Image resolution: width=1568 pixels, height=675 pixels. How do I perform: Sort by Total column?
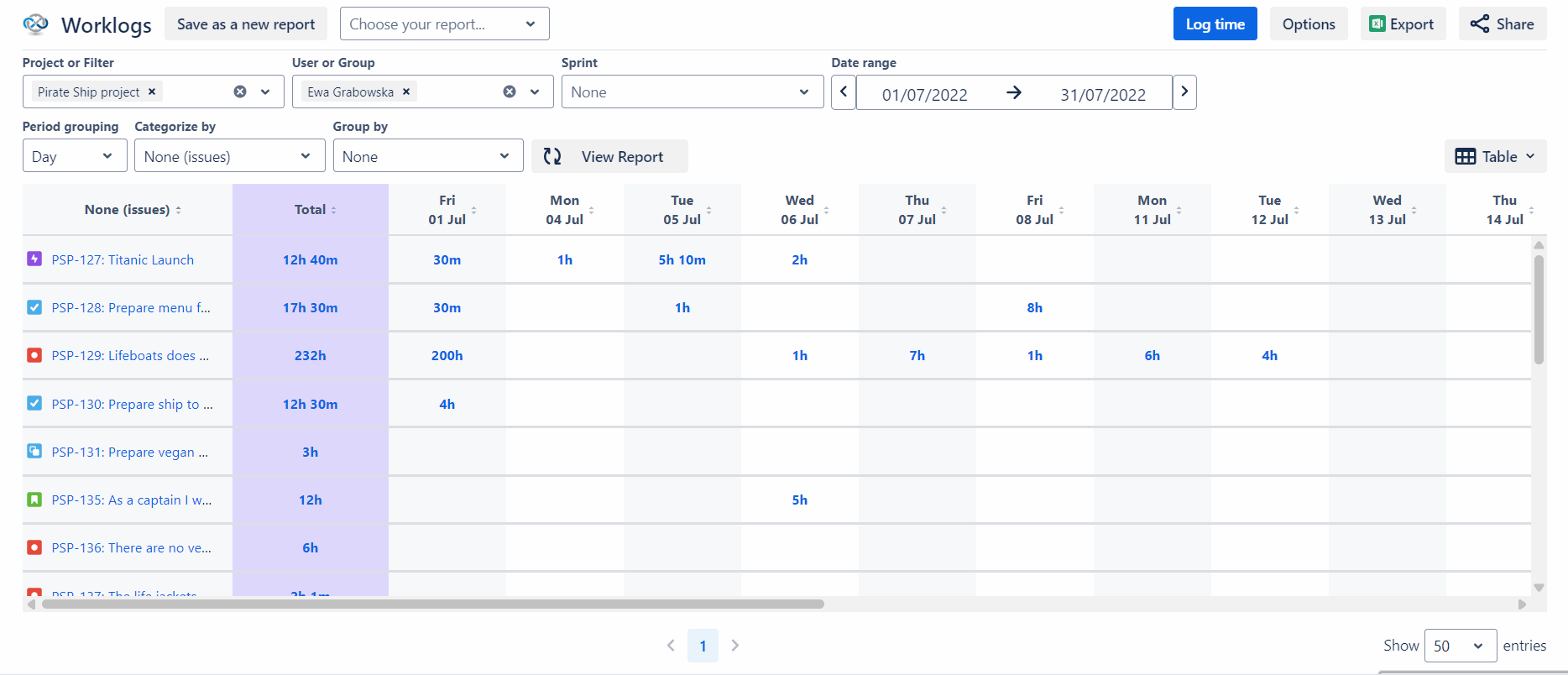coord(333,210)
